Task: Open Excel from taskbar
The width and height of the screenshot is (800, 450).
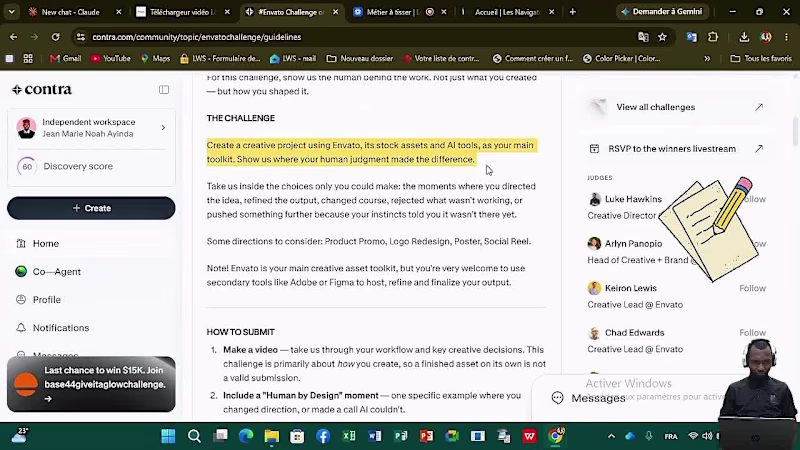Action: click(x=349, y=436)
